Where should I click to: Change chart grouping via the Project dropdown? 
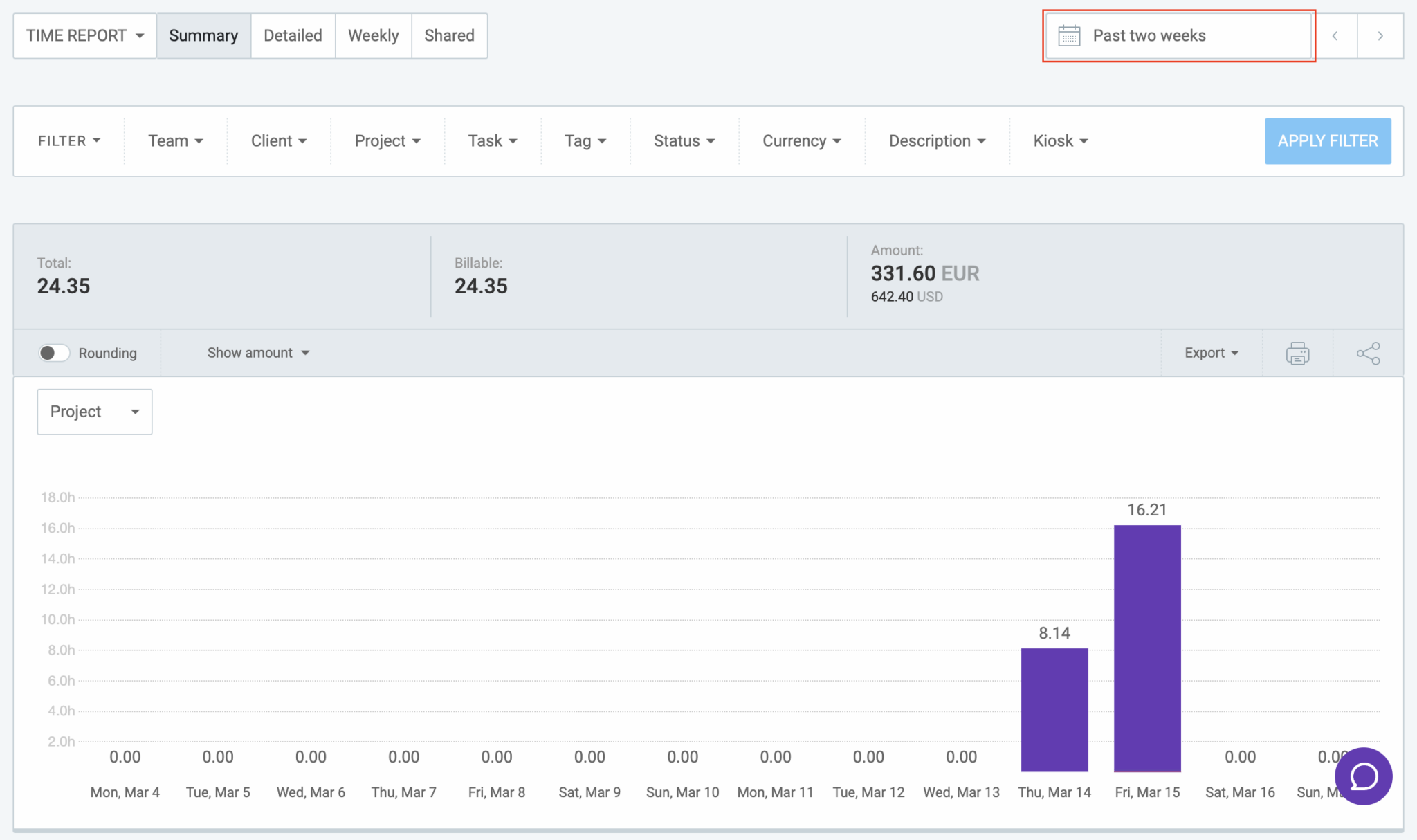coord(94,411)
